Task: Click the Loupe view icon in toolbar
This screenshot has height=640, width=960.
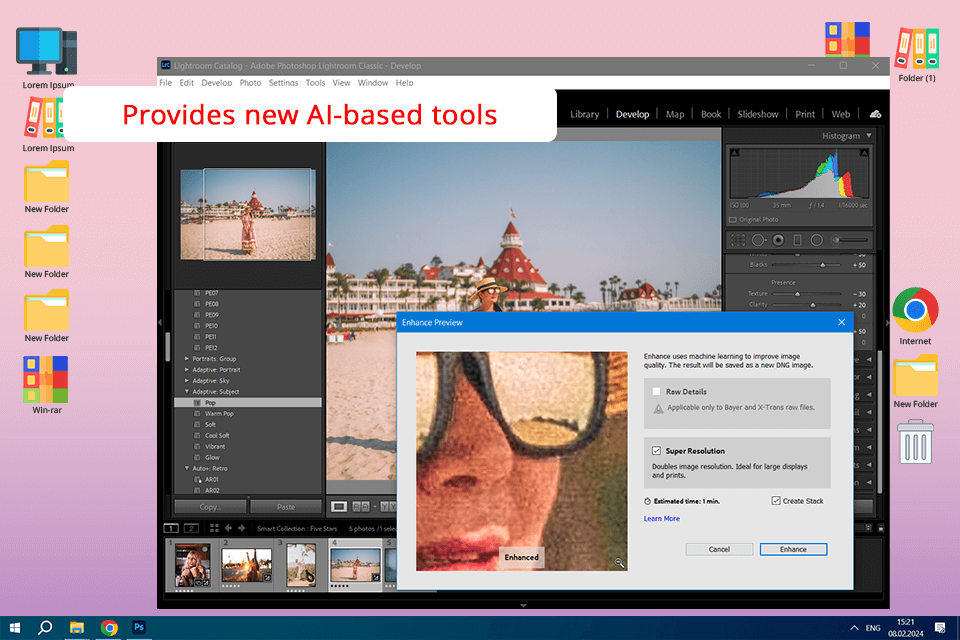Action: tap(339, 507)
